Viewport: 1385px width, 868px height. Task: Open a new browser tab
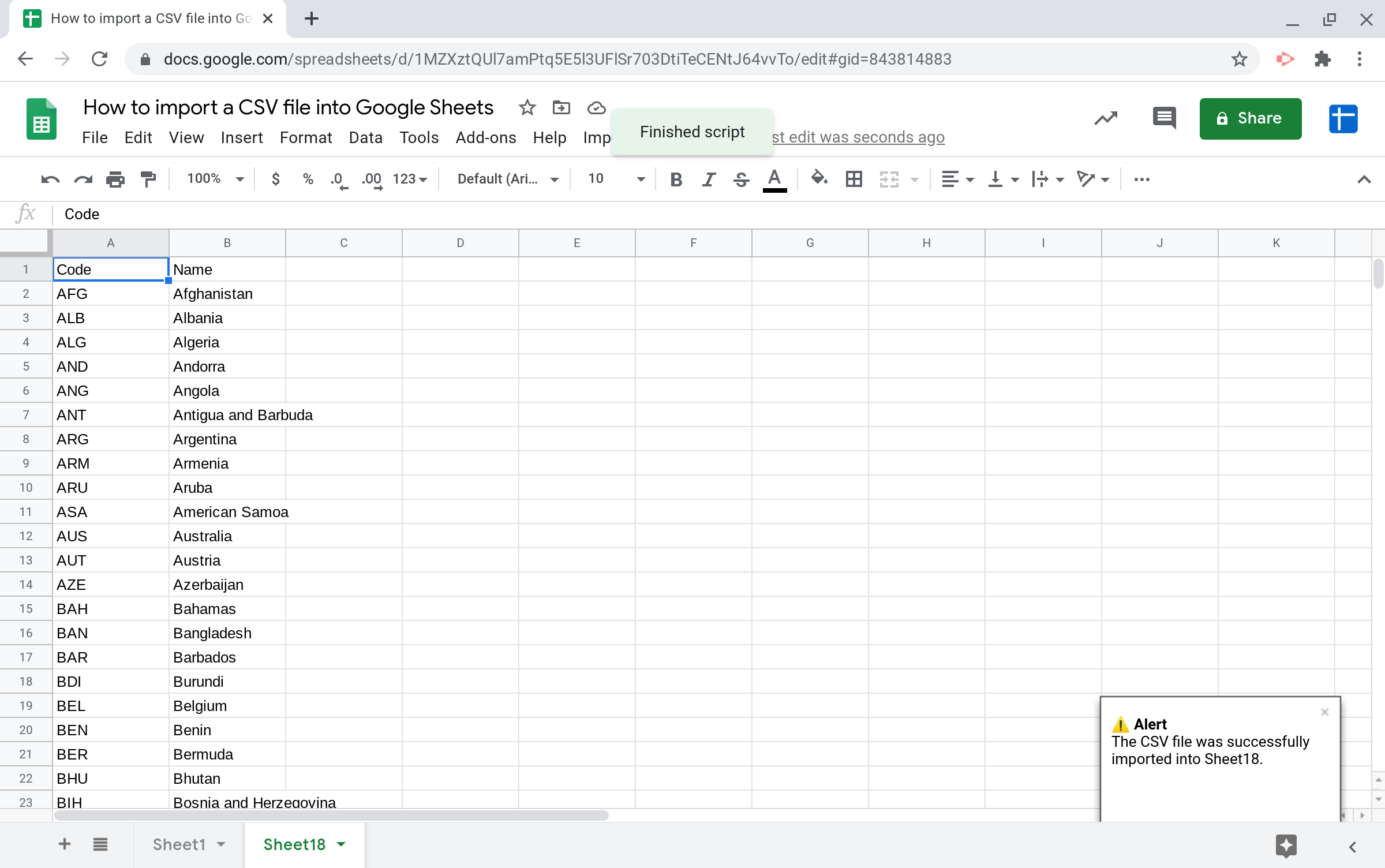click(x=311, y=18)
